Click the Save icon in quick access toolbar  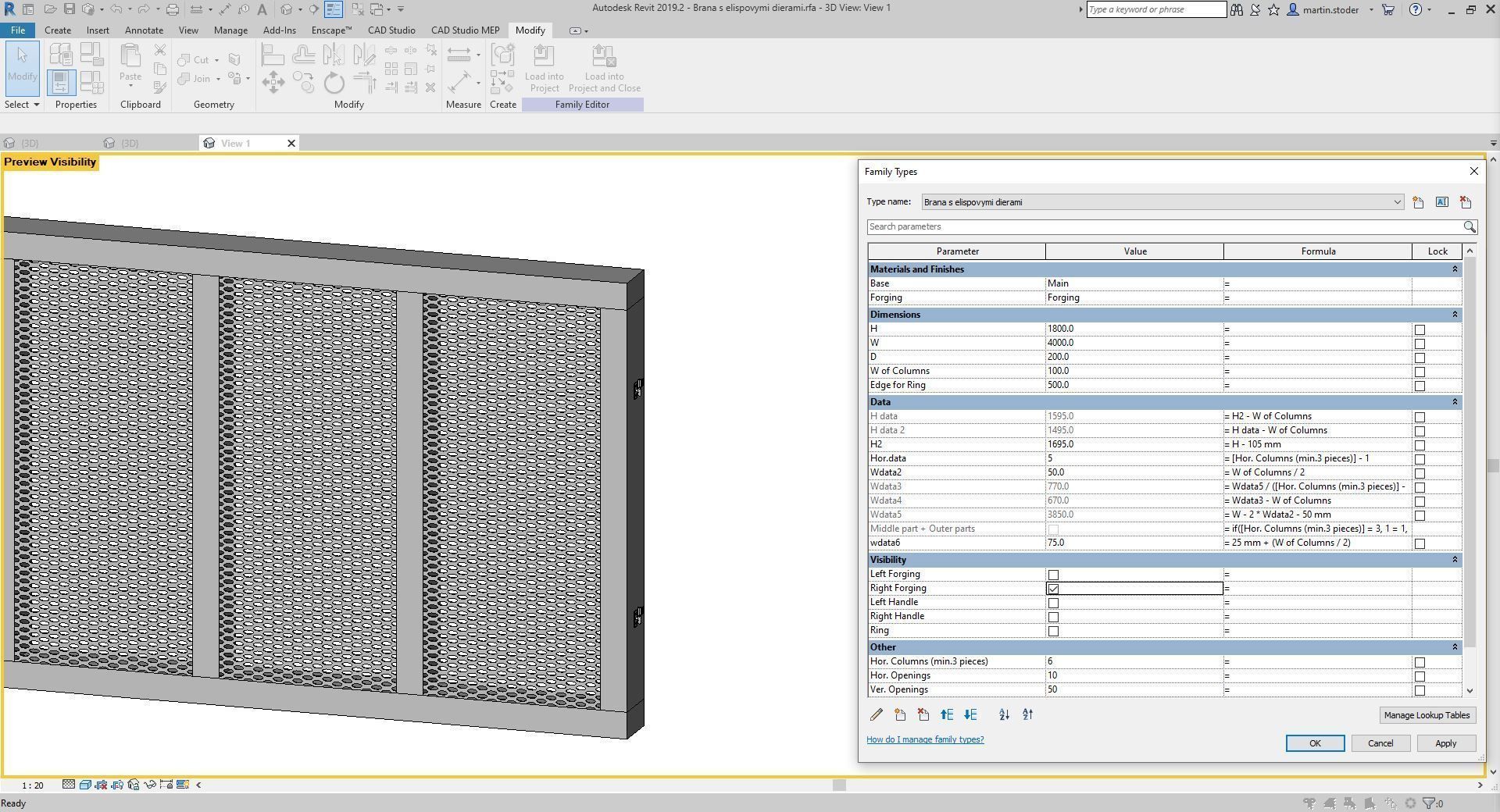click(69, 9)
